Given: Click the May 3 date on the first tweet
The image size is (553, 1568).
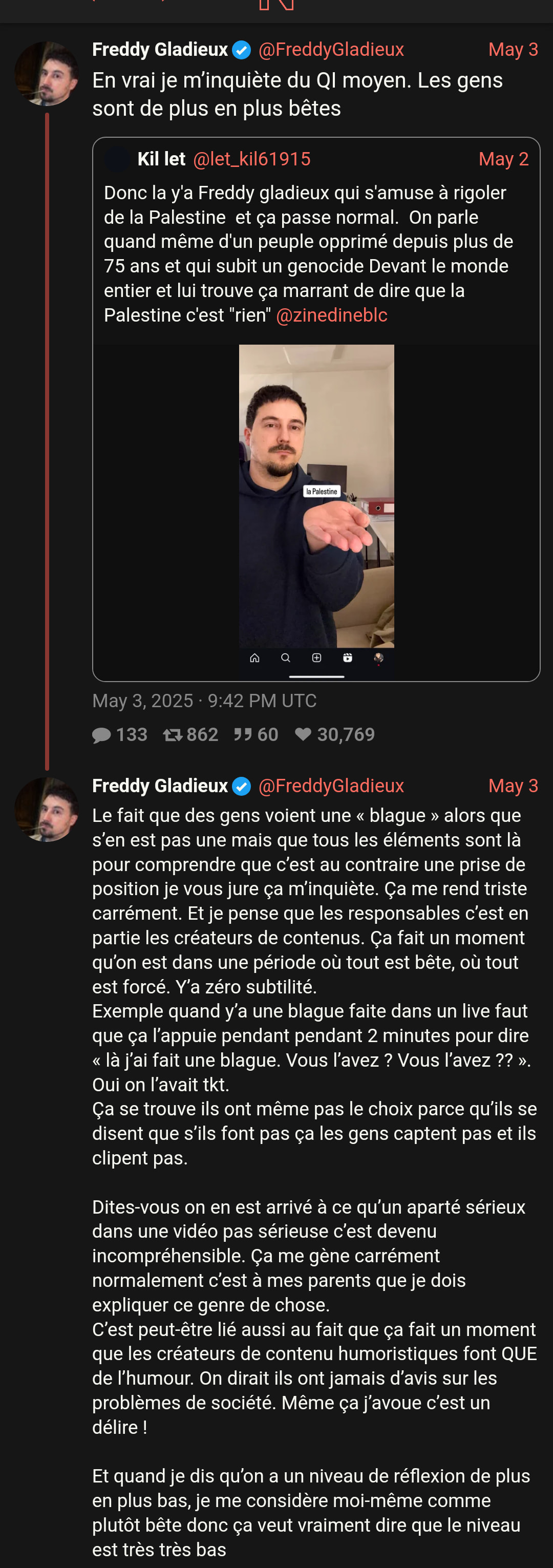Looking at the screenshot, I should tap(513, 50).
